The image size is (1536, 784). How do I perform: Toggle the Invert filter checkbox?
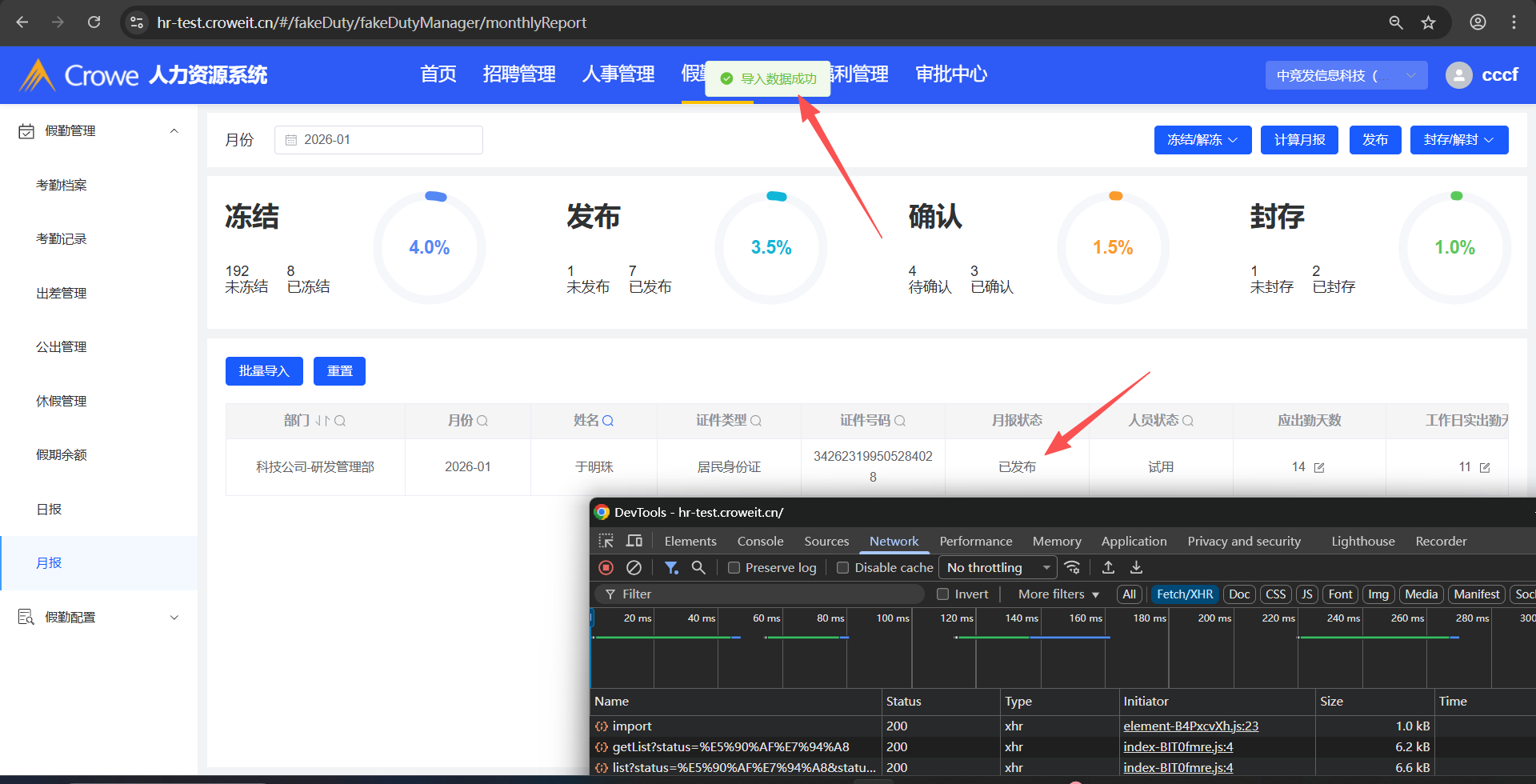[x=943, y=594]
